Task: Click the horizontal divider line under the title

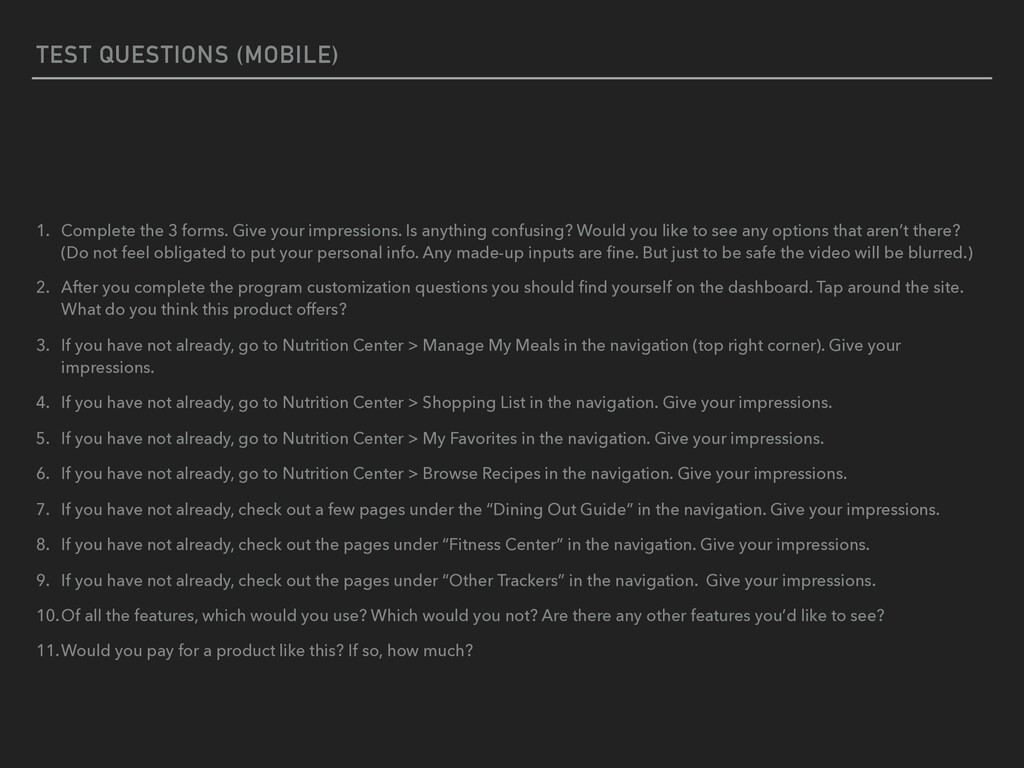Action: pyautogui.click(x=512, y=78)
